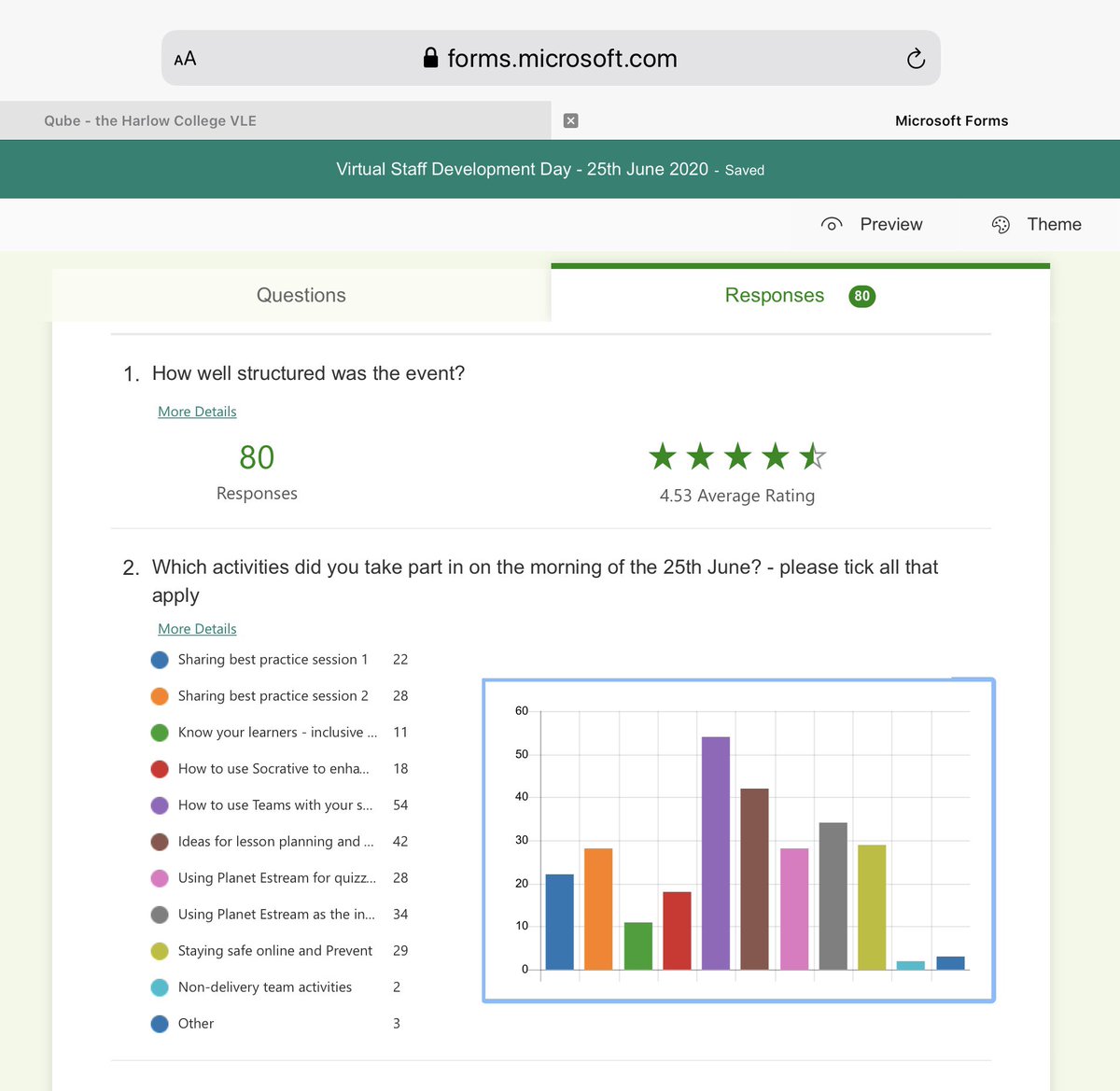The image size is (1120, 1091).
Task: Click the label Using Planet Estream for quizz...
Action: point(277,878)
